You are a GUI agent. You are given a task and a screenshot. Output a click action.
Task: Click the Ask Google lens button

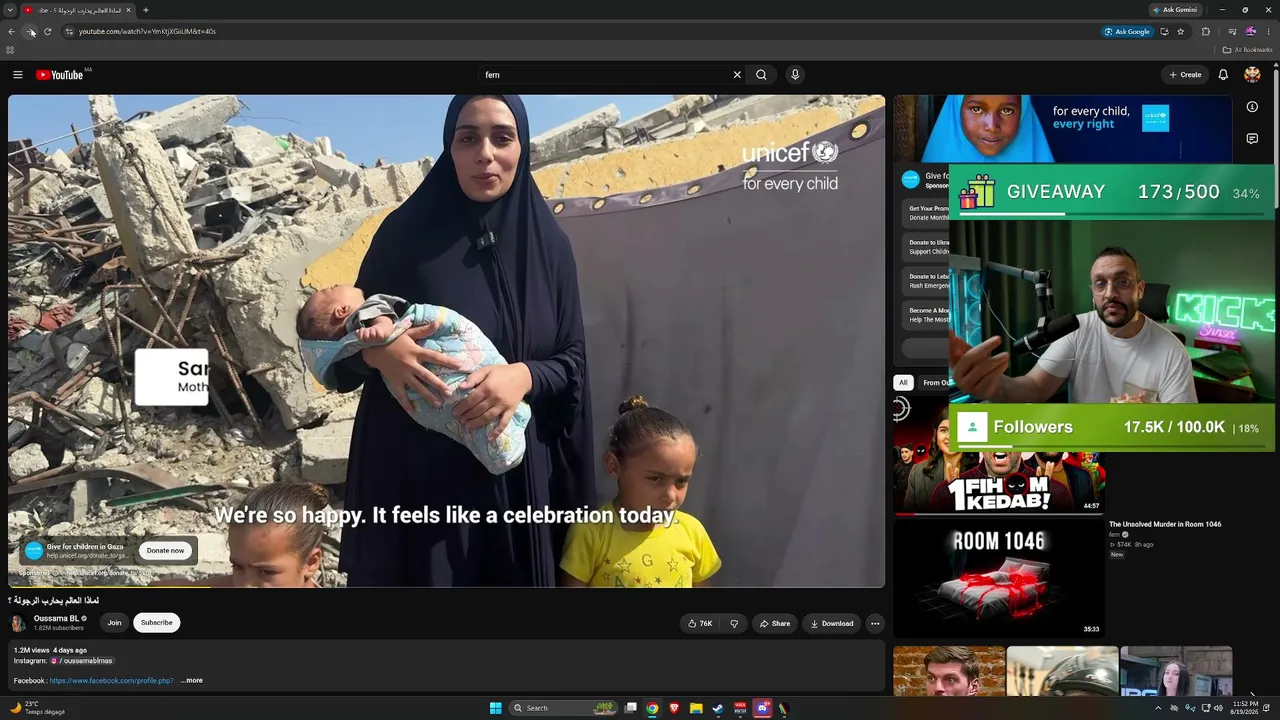click(1127, 31)
